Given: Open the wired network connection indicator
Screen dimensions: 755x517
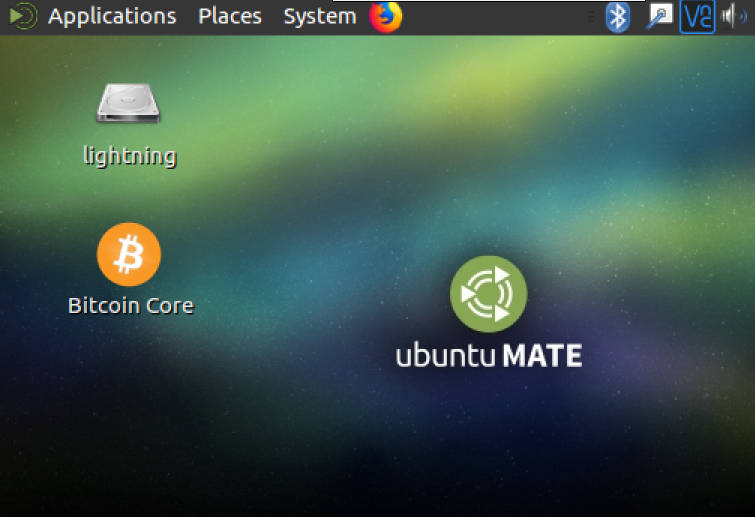Looking at the screenshot, I should tap(658, 16).
